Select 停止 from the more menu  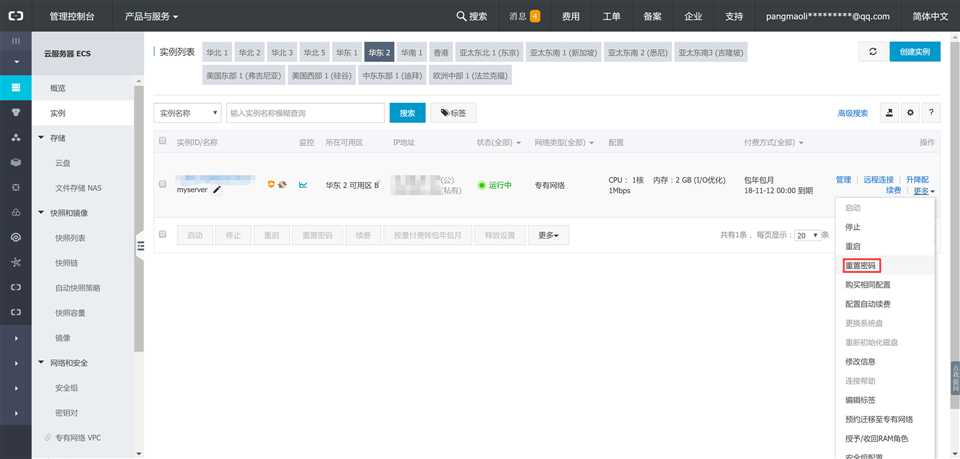(853, 227)
